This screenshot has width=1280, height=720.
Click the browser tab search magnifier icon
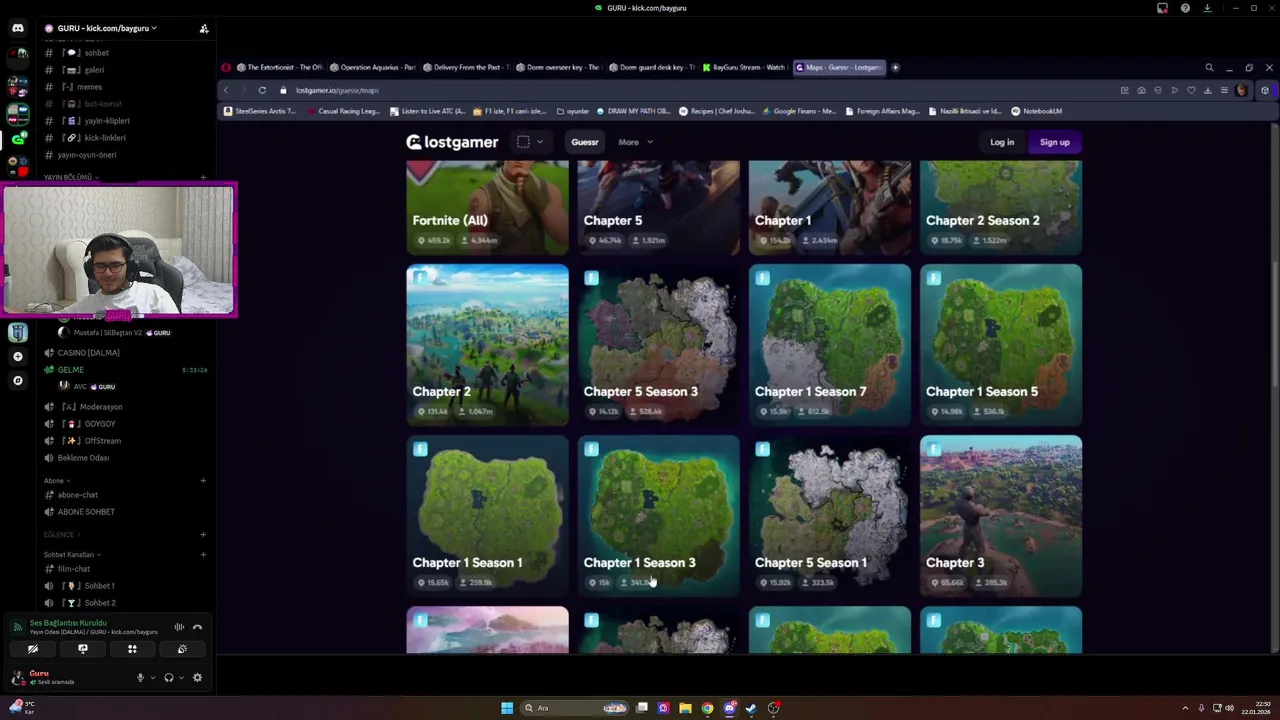(1209, 67)
